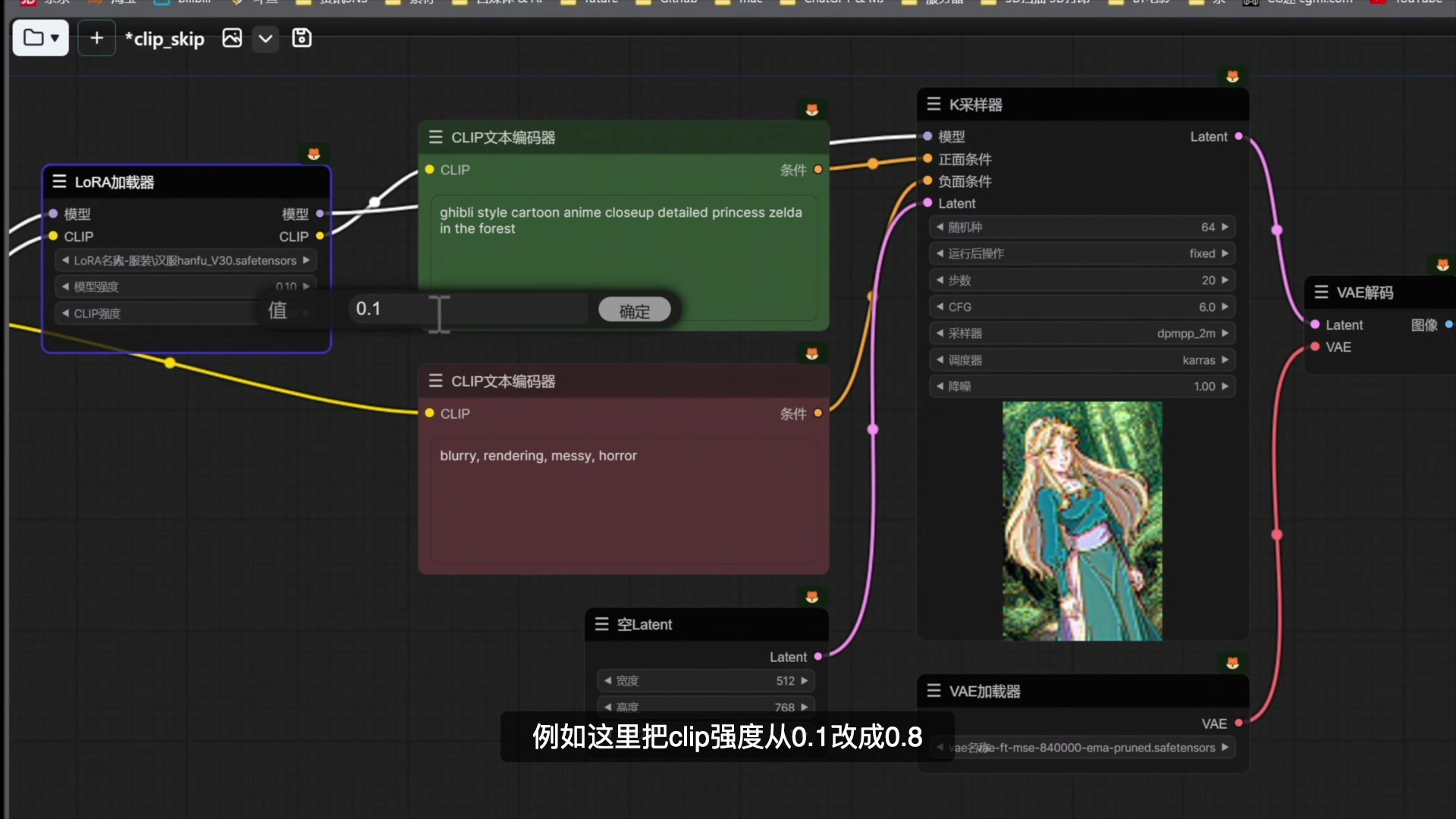Click the clip_skip workflow title
Image resolution: width=1456 pixels, height=819 pixels.
click(165, 39)
